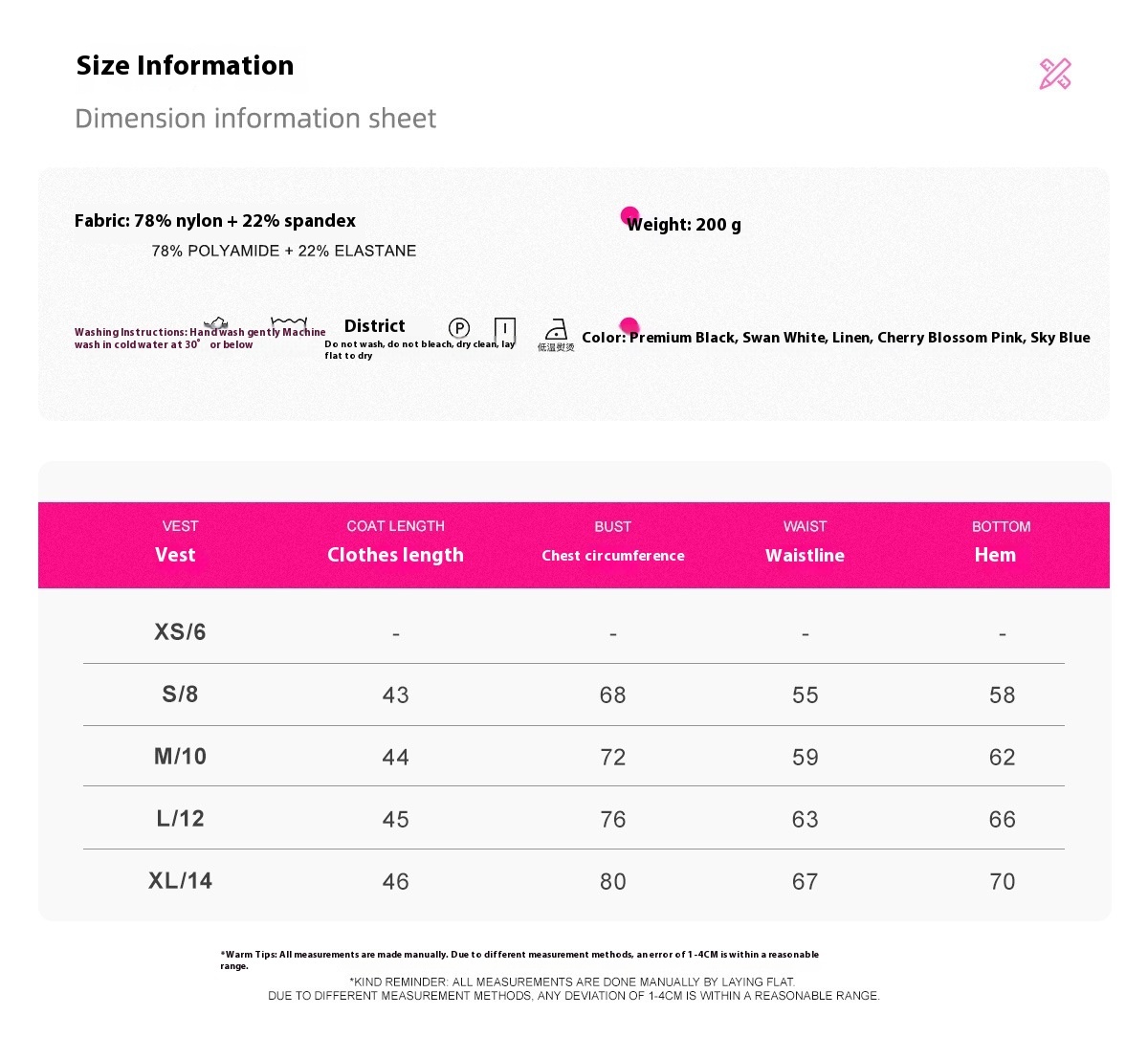
Task: Click the hand wash basin icon
Action: 216,323
